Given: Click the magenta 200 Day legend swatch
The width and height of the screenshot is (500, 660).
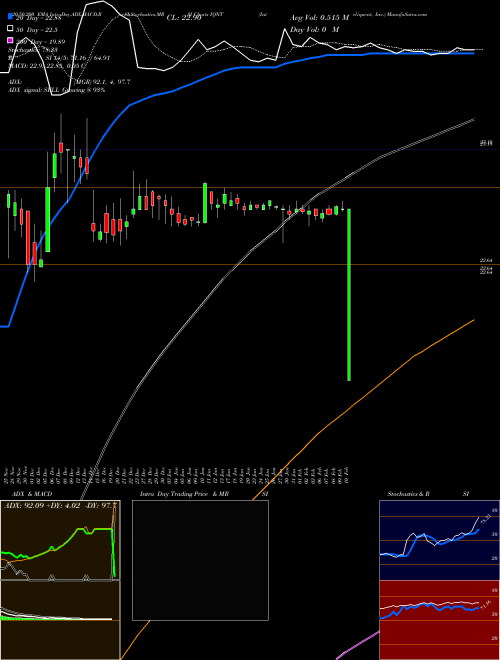Looking at the screenshot, I should (10, 41).
